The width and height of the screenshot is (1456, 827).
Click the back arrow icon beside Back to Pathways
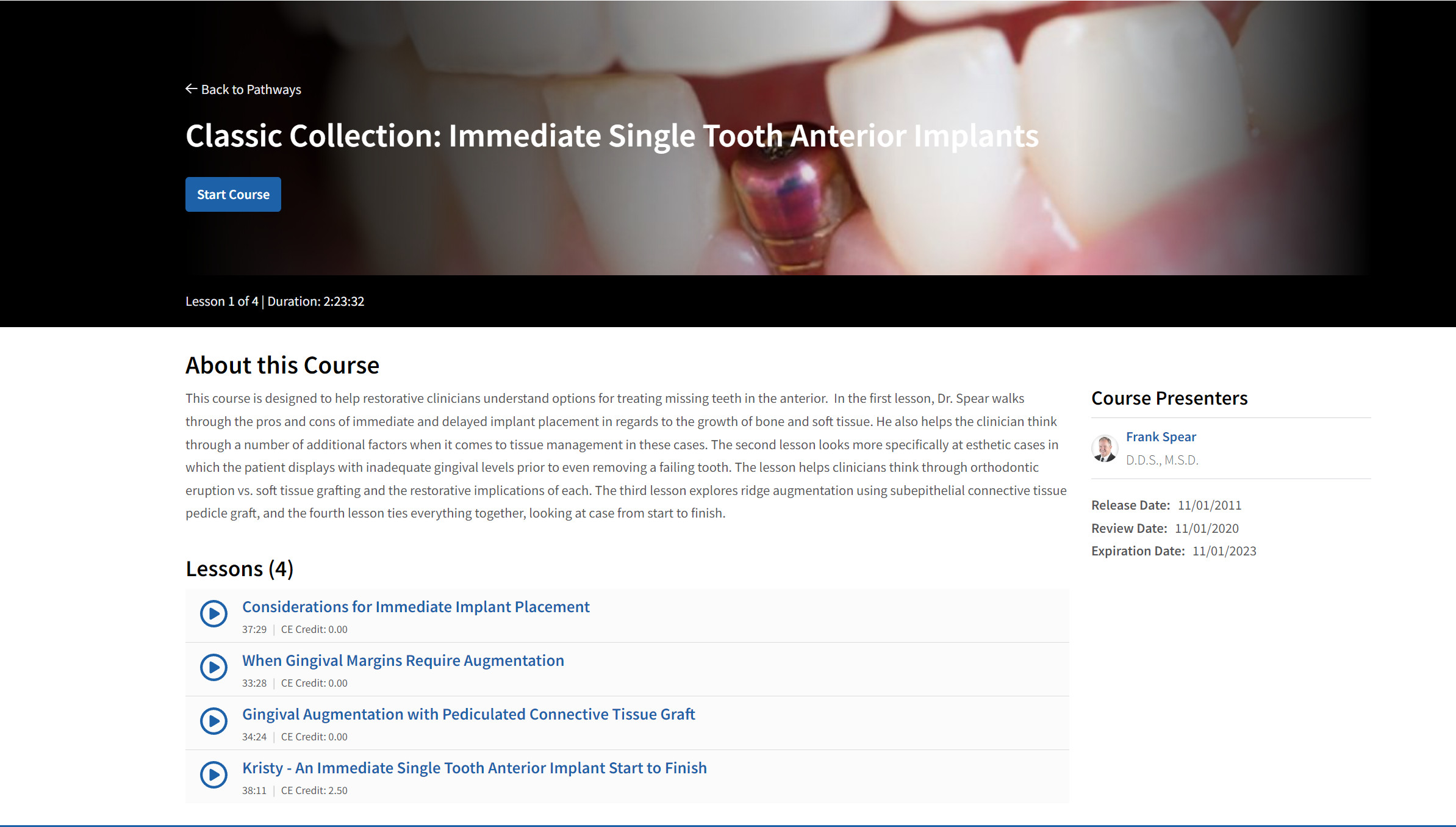(191, 89)
